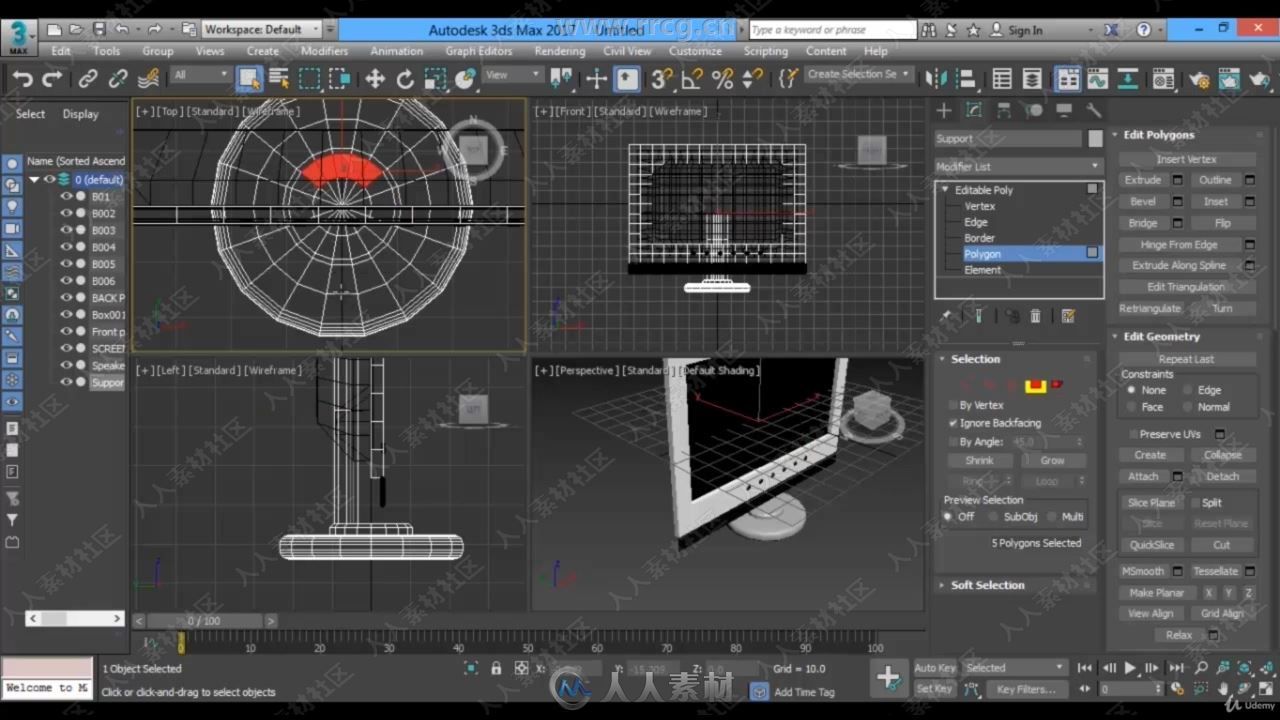The width and height of the screenshot is (1280, 720).
Task: Toggle 3D Snaps in toolbar
Action: 661,78
